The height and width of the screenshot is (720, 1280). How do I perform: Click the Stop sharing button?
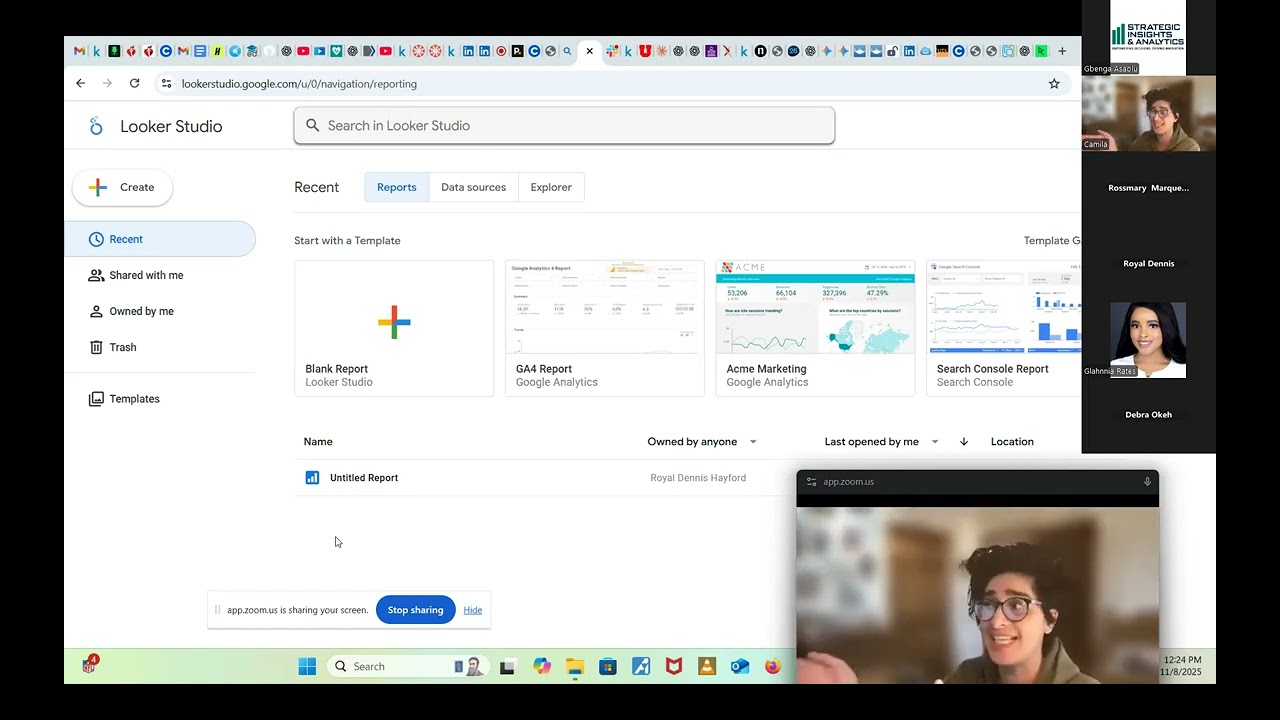(x=415, y=610)
